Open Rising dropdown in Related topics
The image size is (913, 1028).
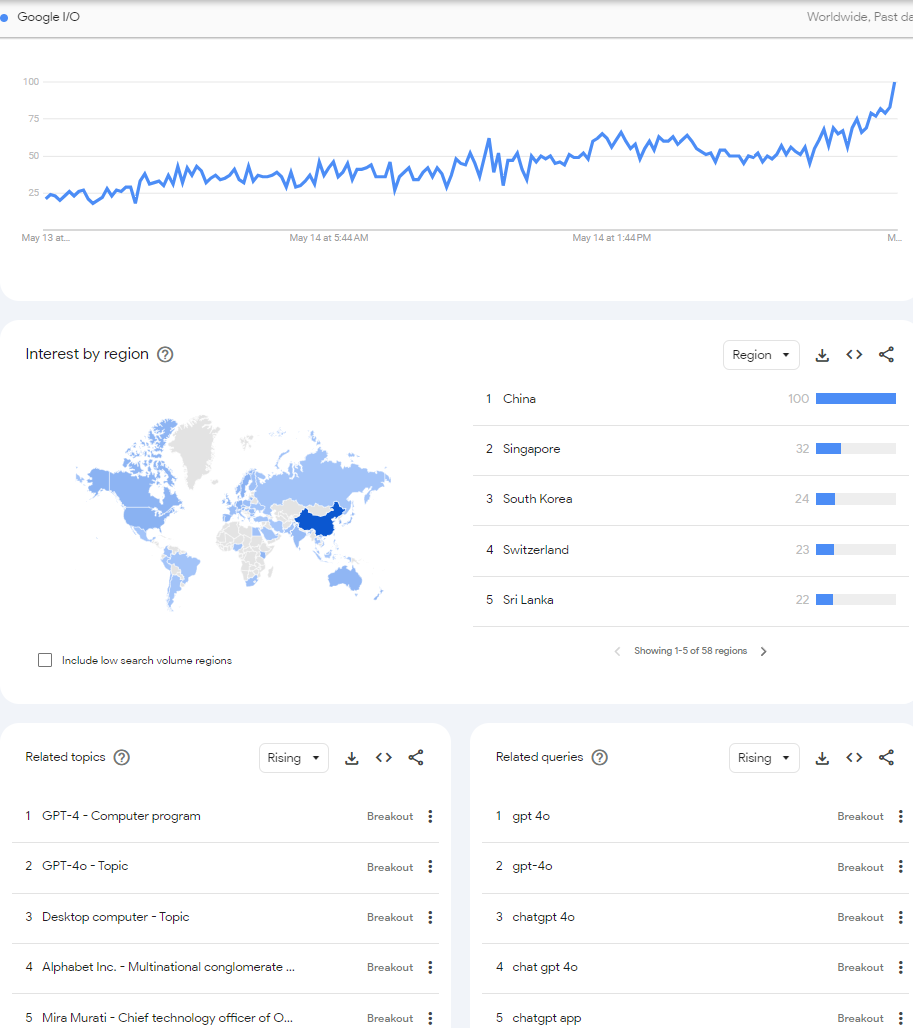point(294,758)
